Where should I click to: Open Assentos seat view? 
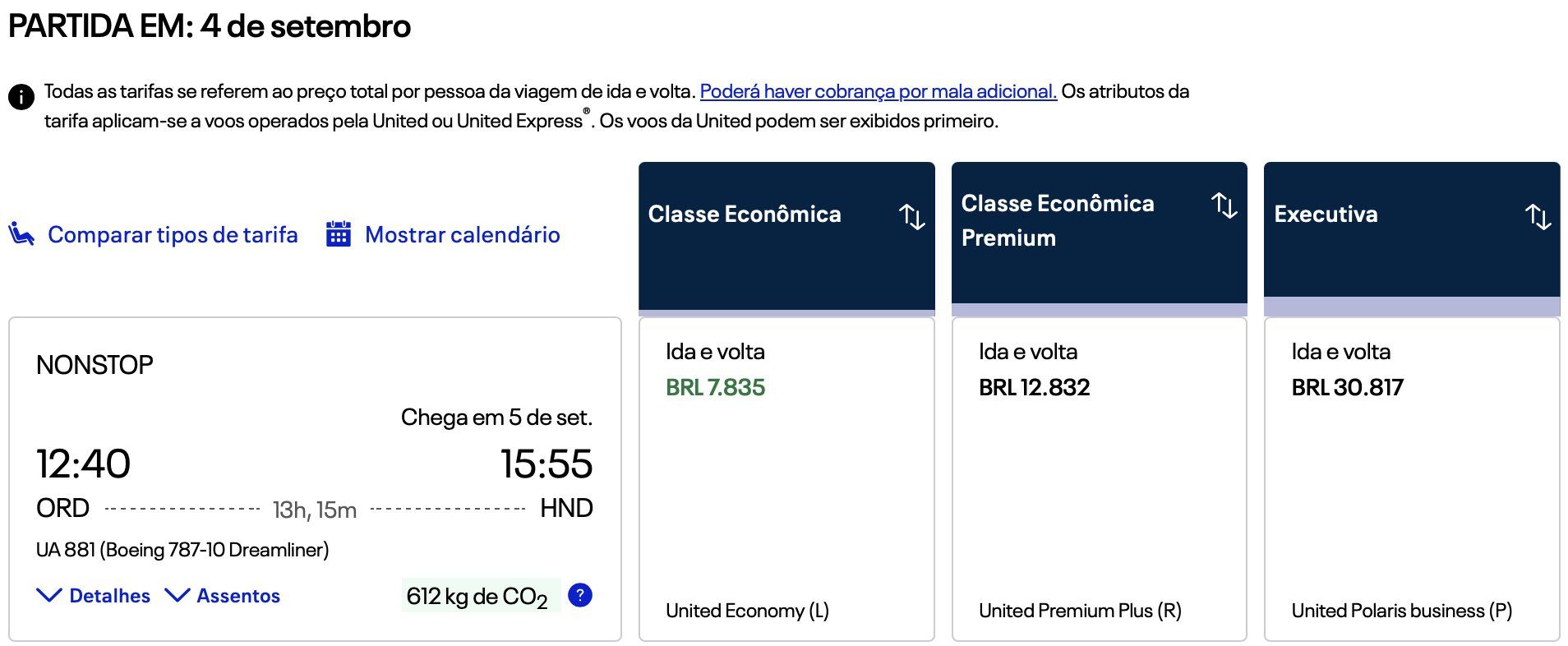pos(238,596)
